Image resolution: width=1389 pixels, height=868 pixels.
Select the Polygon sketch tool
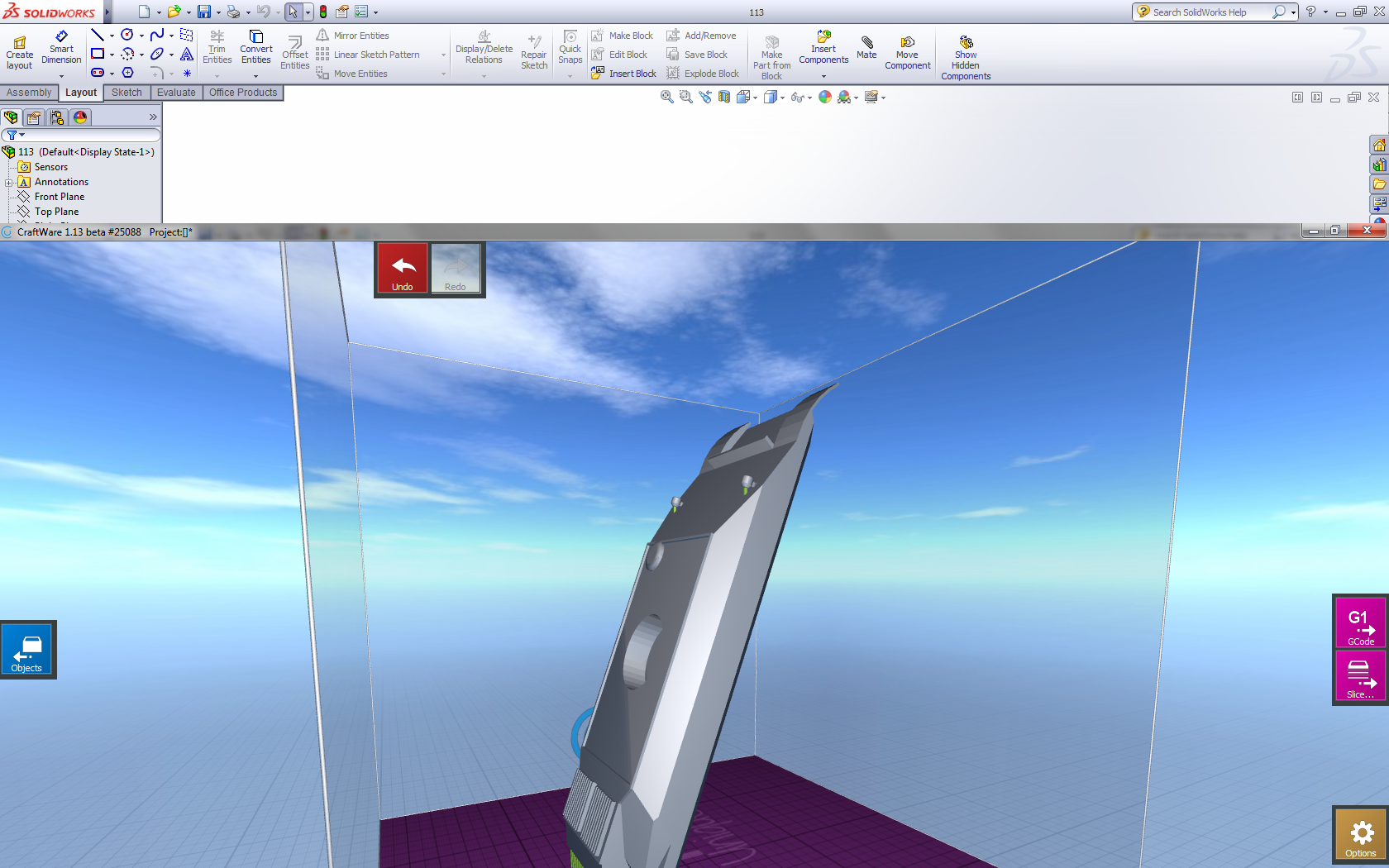(127, 73)
